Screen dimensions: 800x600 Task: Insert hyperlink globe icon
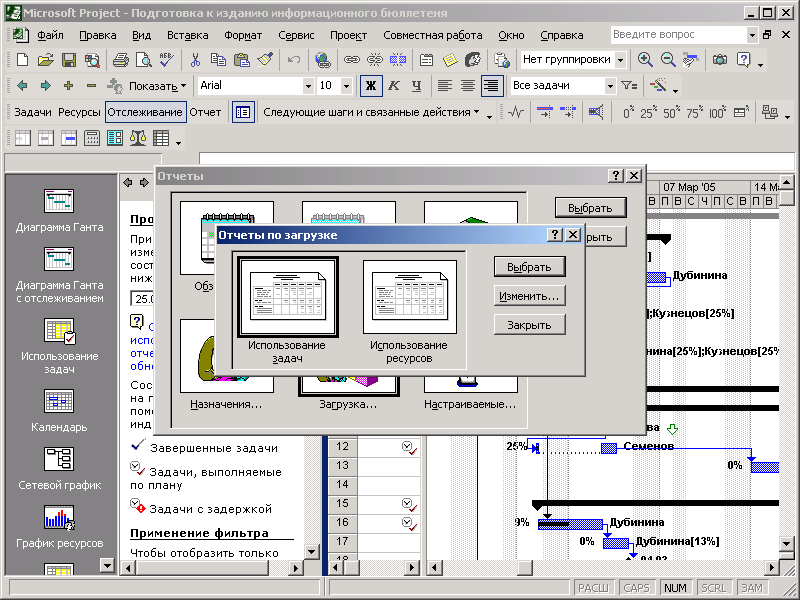(x=322, y=60)
